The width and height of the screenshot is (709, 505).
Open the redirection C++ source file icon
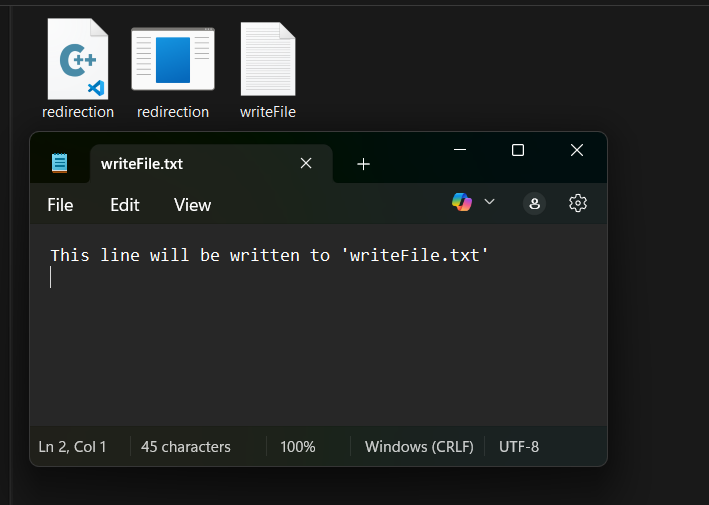pos(77,60)
